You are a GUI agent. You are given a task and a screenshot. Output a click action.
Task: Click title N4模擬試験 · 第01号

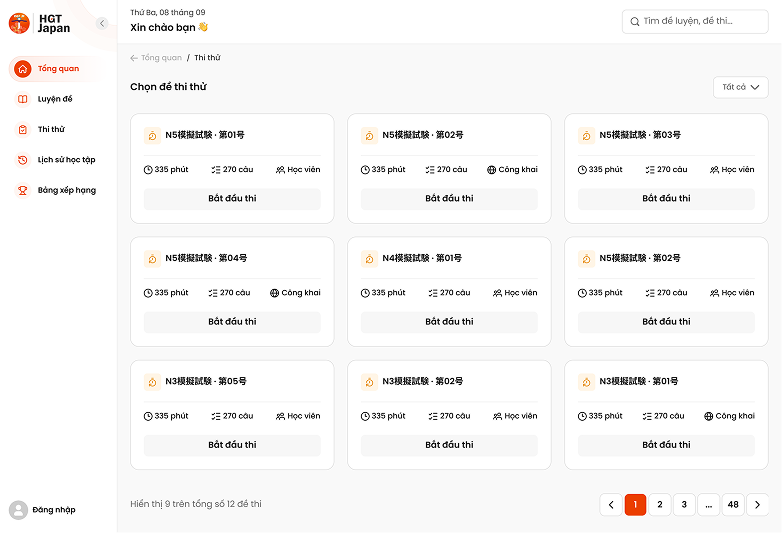422,258
